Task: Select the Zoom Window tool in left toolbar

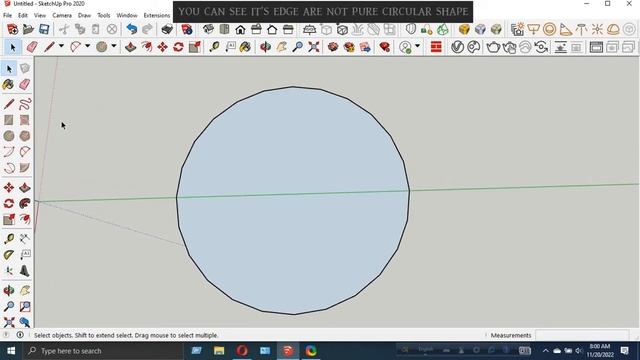Action: (25, 306)
